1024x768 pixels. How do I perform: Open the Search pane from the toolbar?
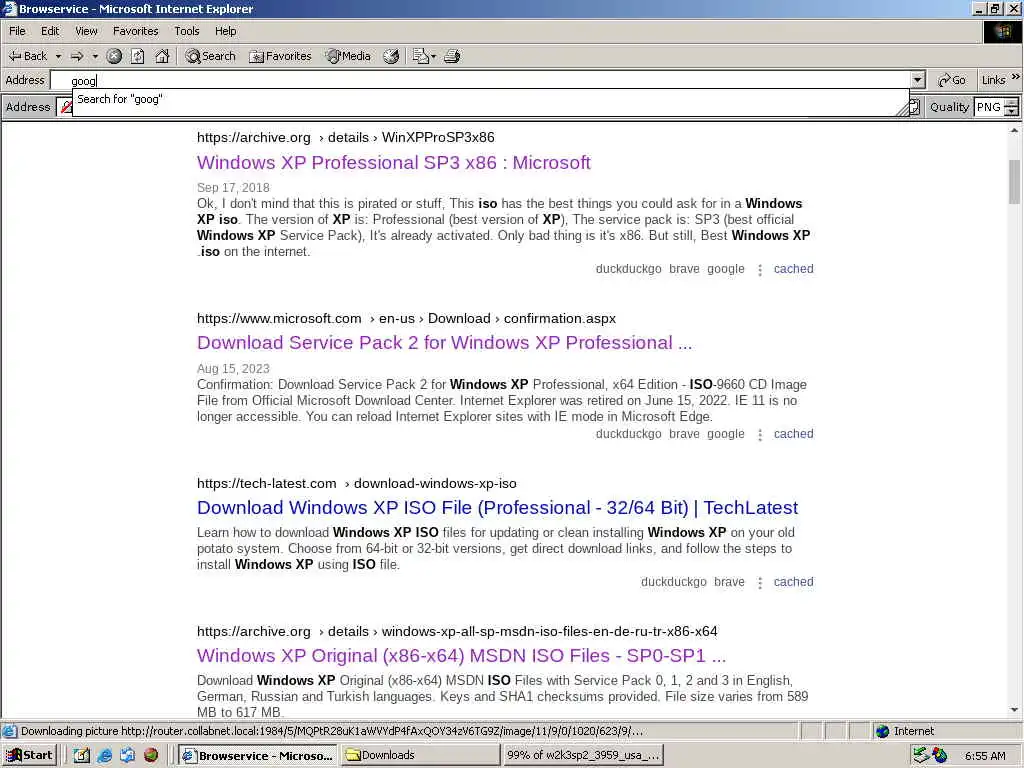pos(210,56)
